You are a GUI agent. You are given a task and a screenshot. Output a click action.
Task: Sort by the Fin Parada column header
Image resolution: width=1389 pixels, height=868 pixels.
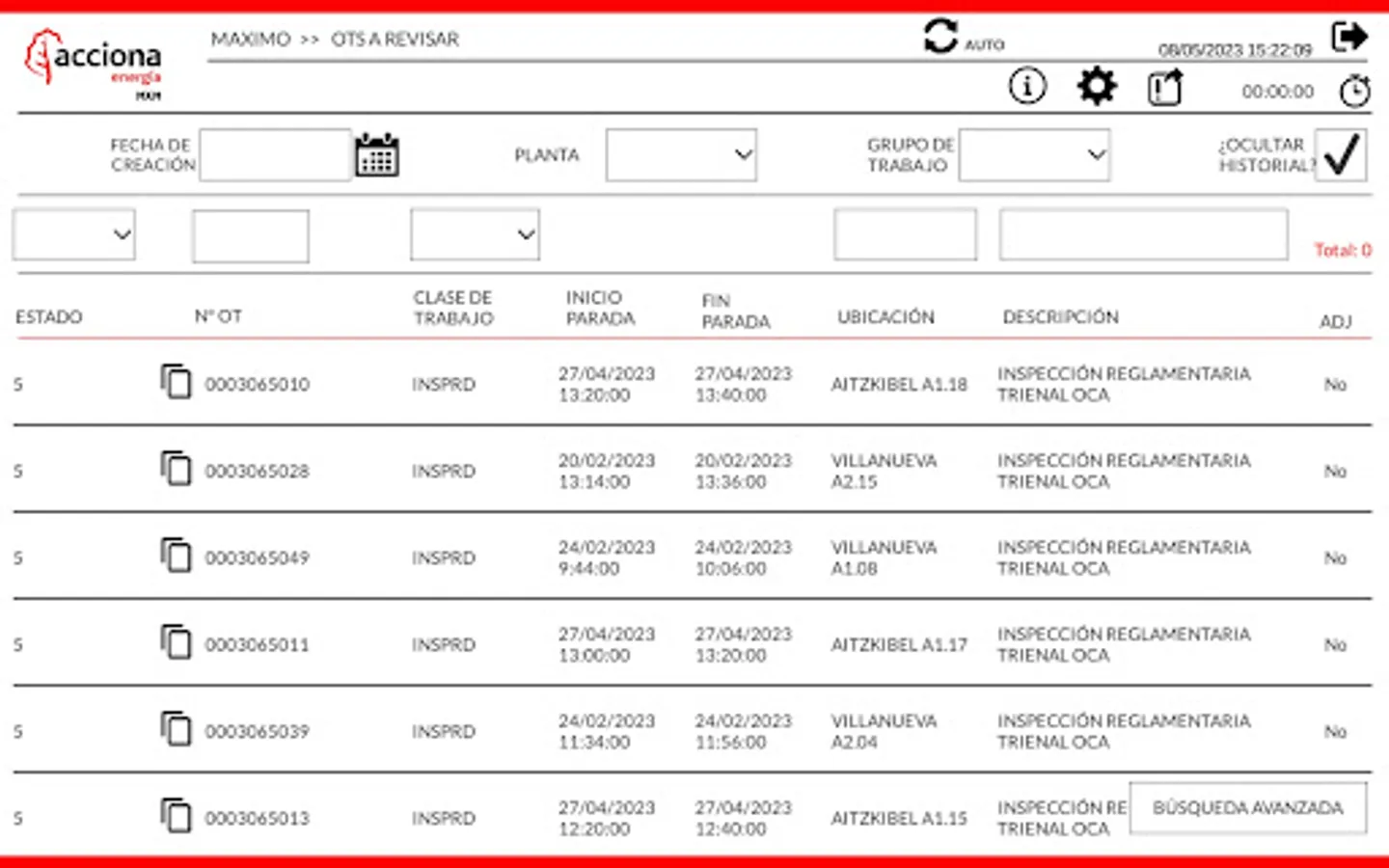tap(735, 311)
